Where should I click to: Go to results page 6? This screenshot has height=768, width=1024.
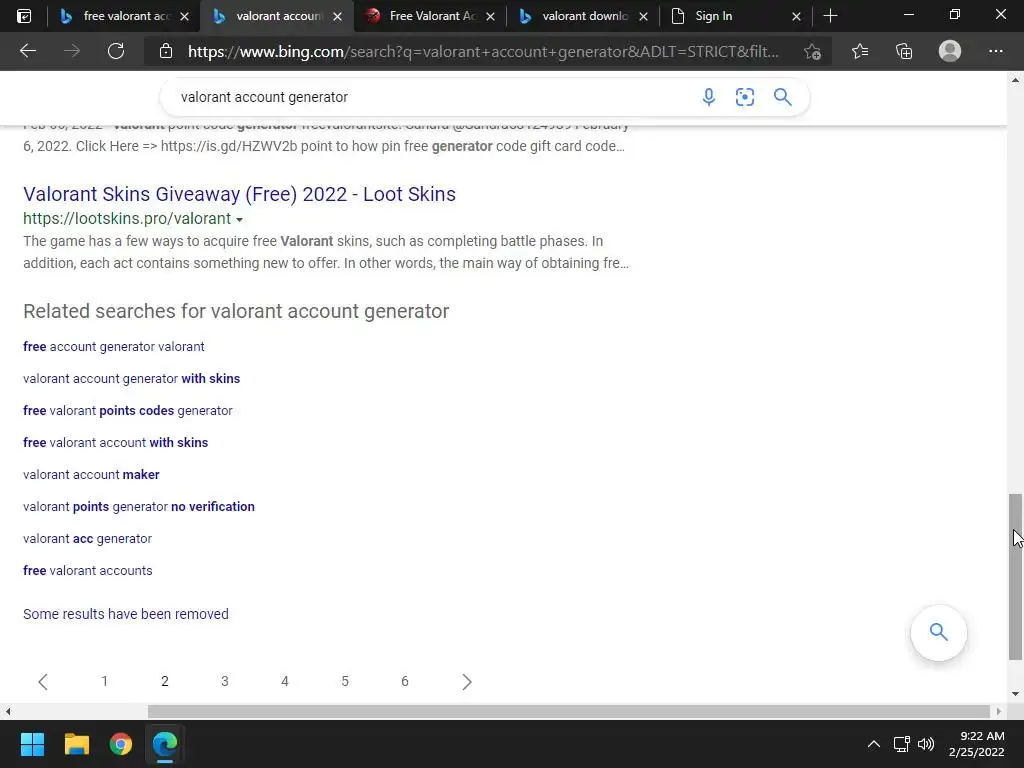405,682
